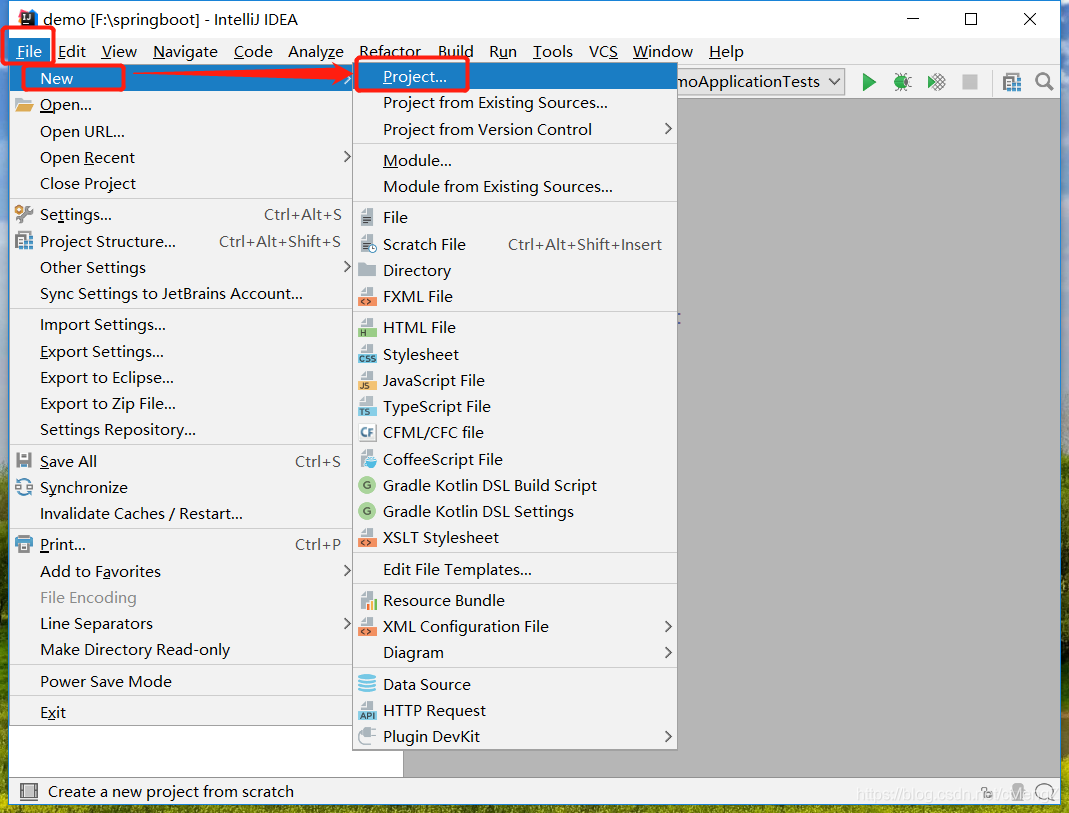
Task: Click the gray Stop square icon
Action: [x=969, y=82]
